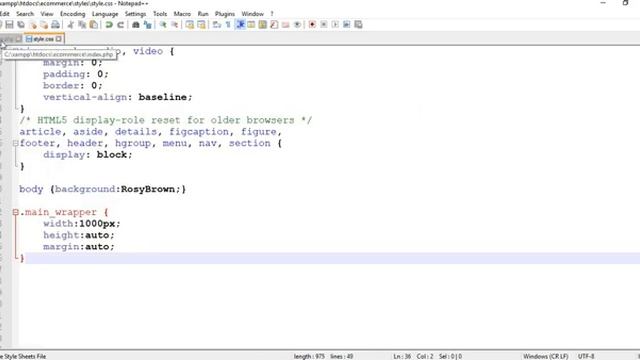The width and height of the screenshot is (640, 360).
Task: Open the Run menu
Action: pyautogui.click(x=203, y=14)
